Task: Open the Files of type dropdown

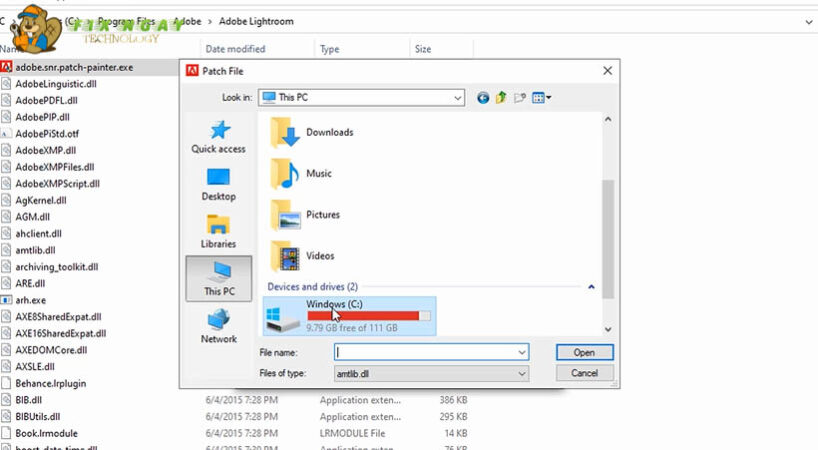Action: [x=521, y=373]
